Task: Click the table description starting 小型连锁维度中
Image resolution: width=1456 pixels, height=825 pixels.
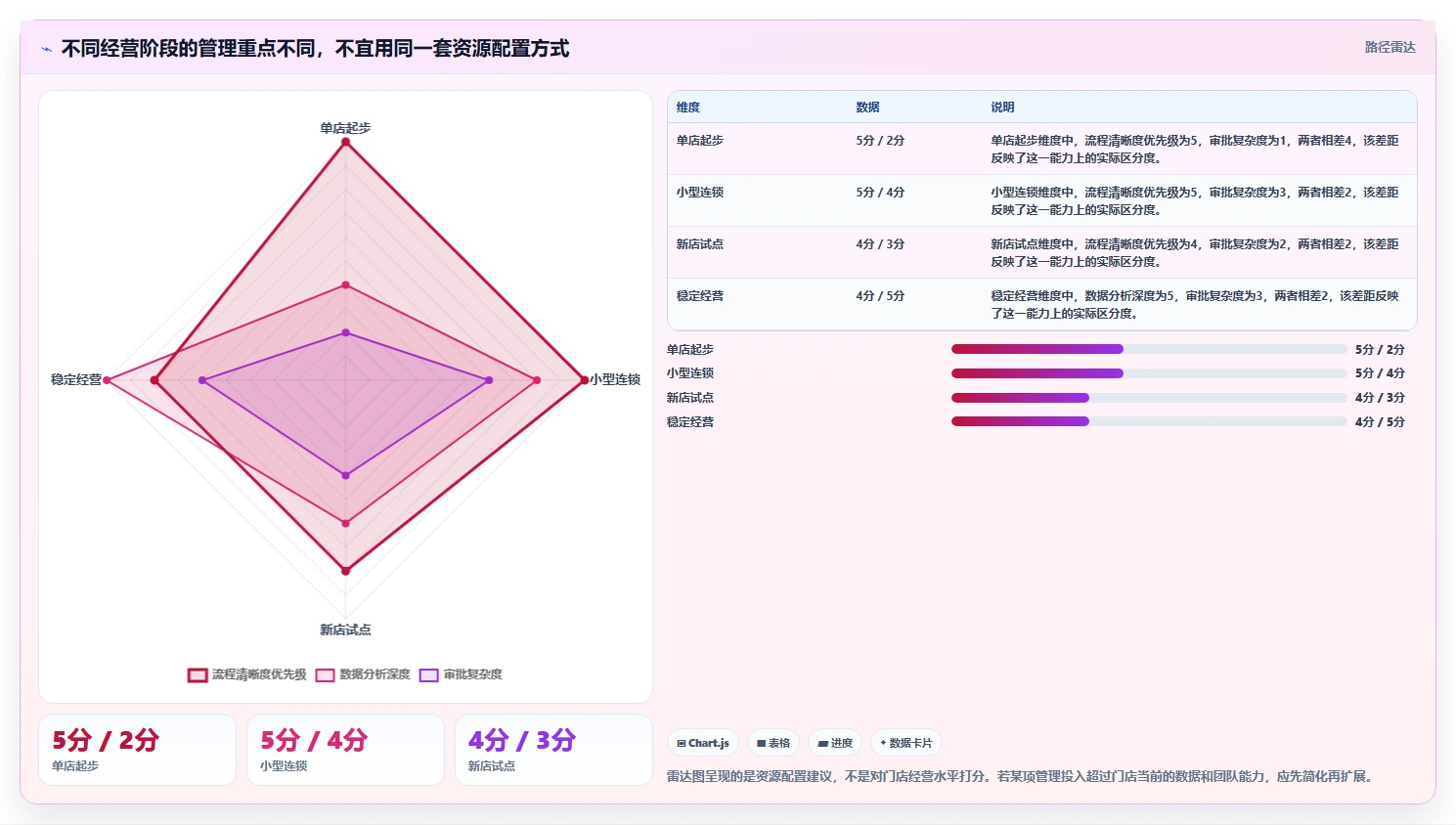Action: (x=1195, y=201)
